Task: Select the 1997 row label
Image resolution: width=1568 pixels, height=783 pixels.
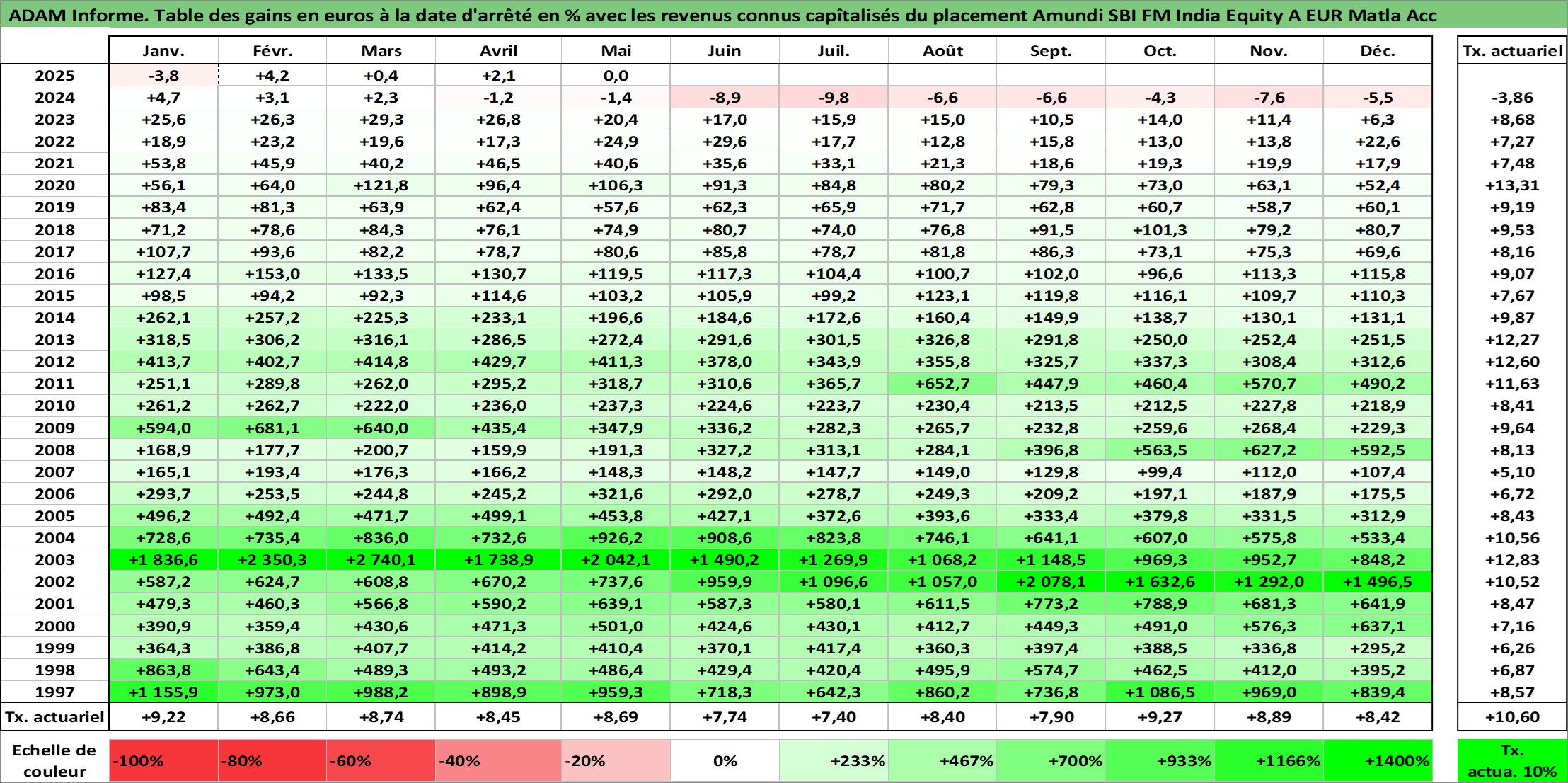Action: coord(54,692)
